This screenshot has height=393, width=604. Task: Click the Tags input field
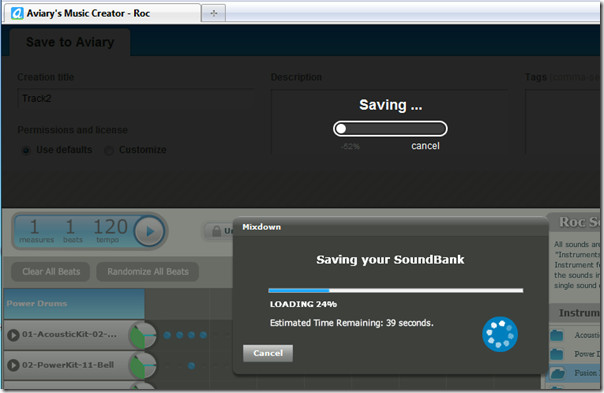(562, 121)
